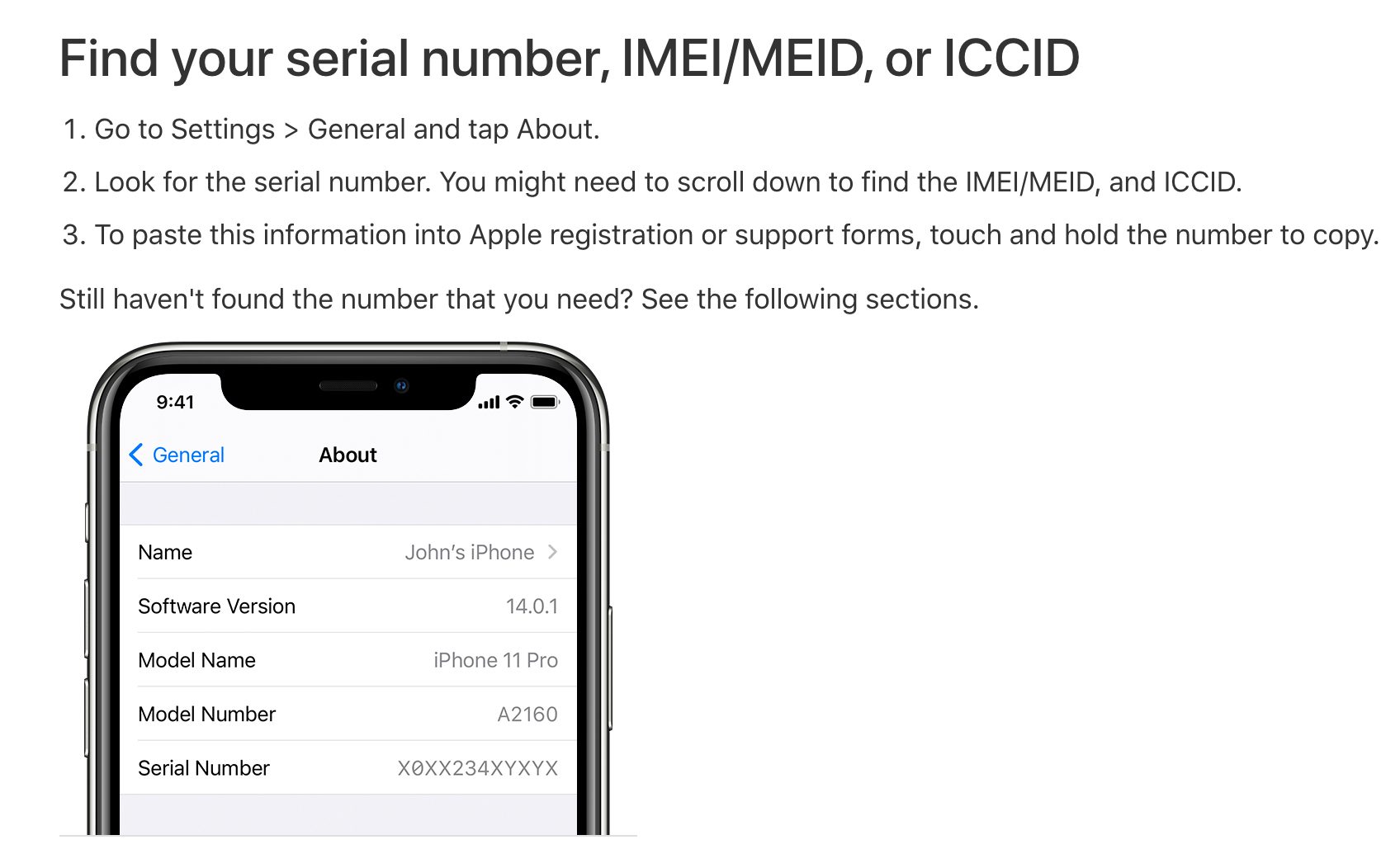Tap the blue back chevron icon
1400x868 pixels.
point(136,455)
